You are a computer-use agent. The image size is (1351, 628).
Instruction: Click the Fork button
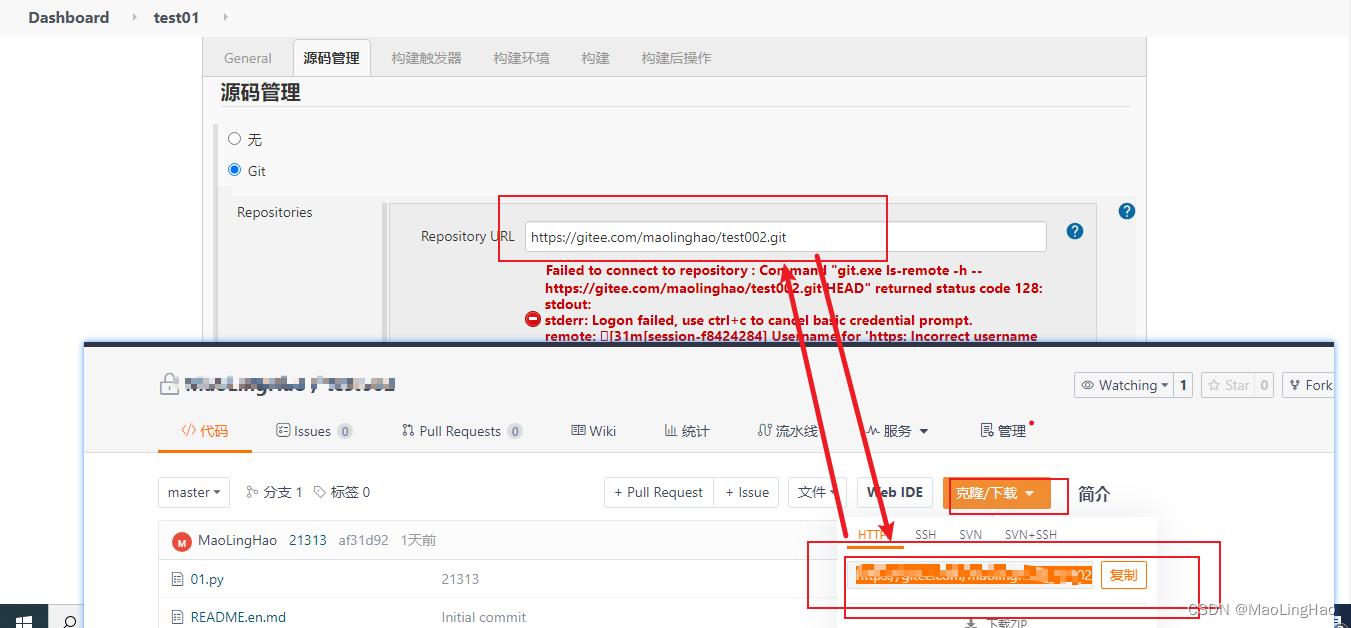1309,385
